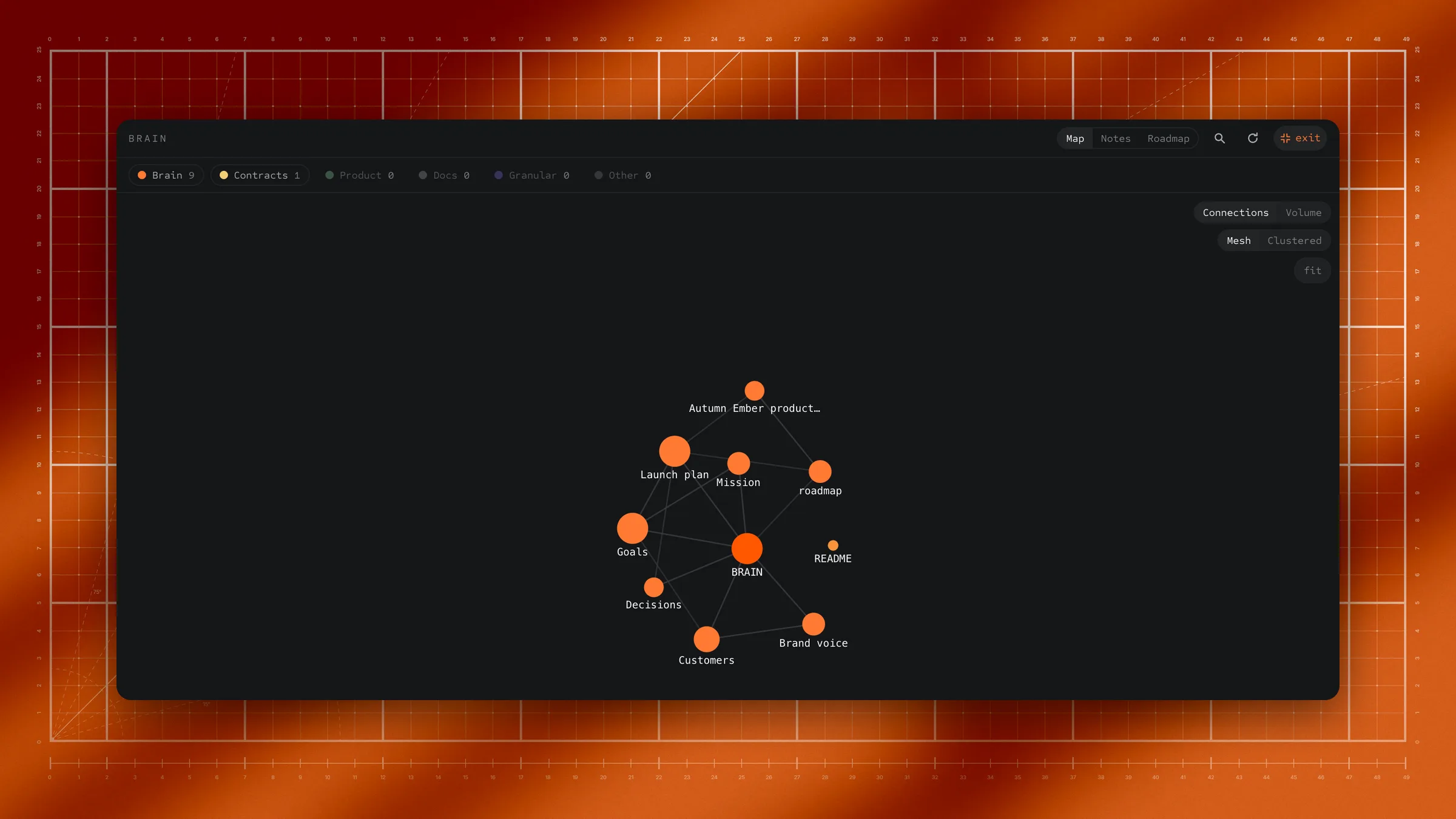Switch to the Map tab
Screen dimensions: 1456x819
pos(1075,138)
